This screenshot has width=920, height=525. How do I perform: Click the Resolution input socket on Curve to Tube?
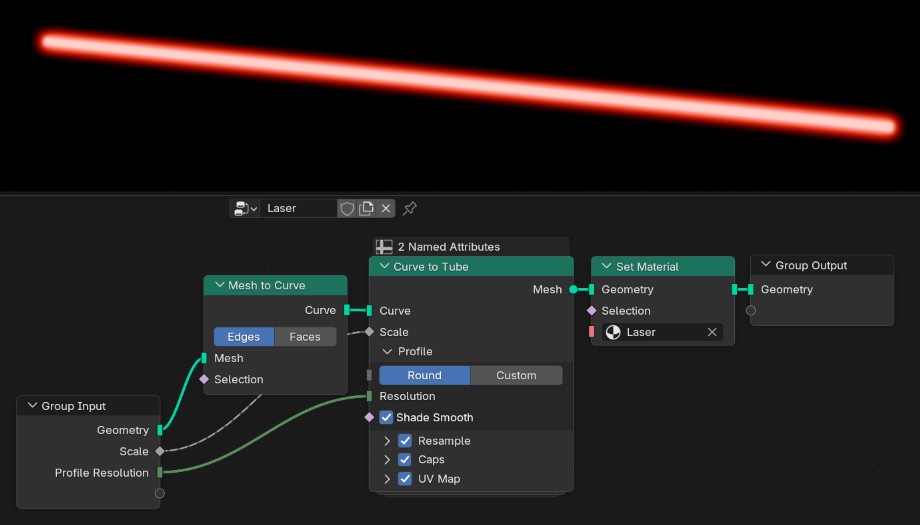click(x=369, y=396)
